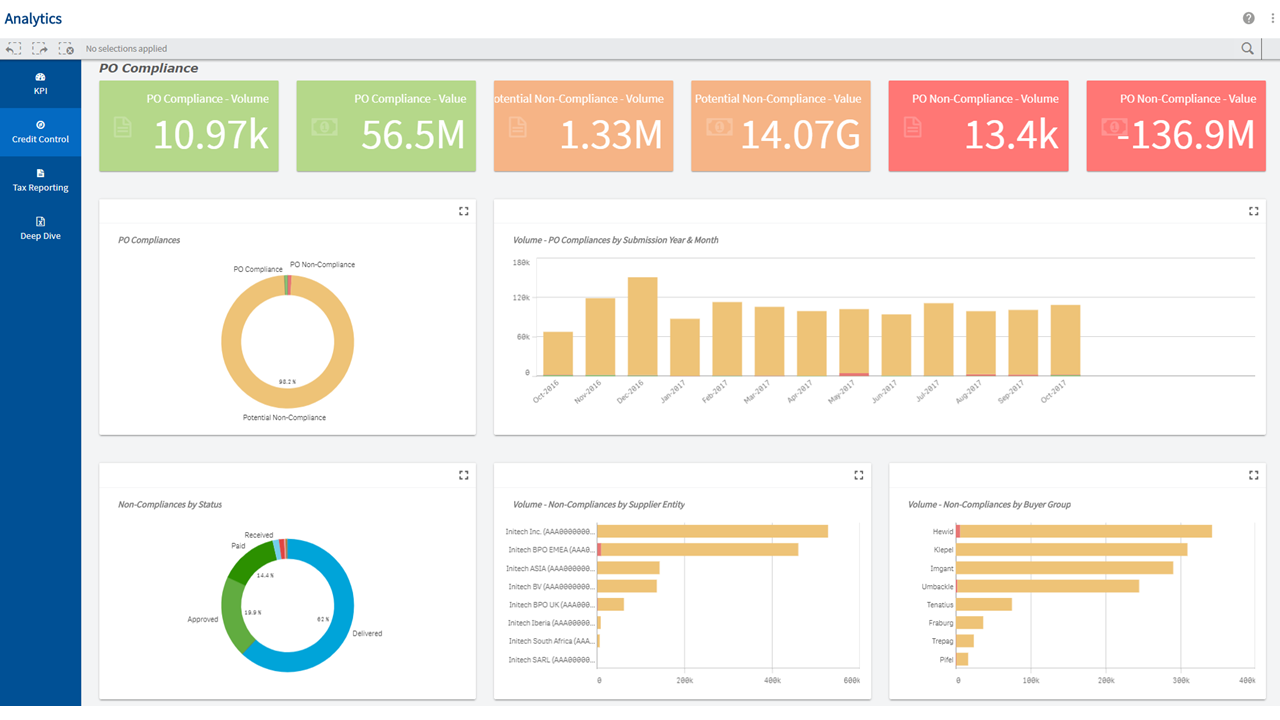Open the KPI sidebar tab

[x=40, y=83]
